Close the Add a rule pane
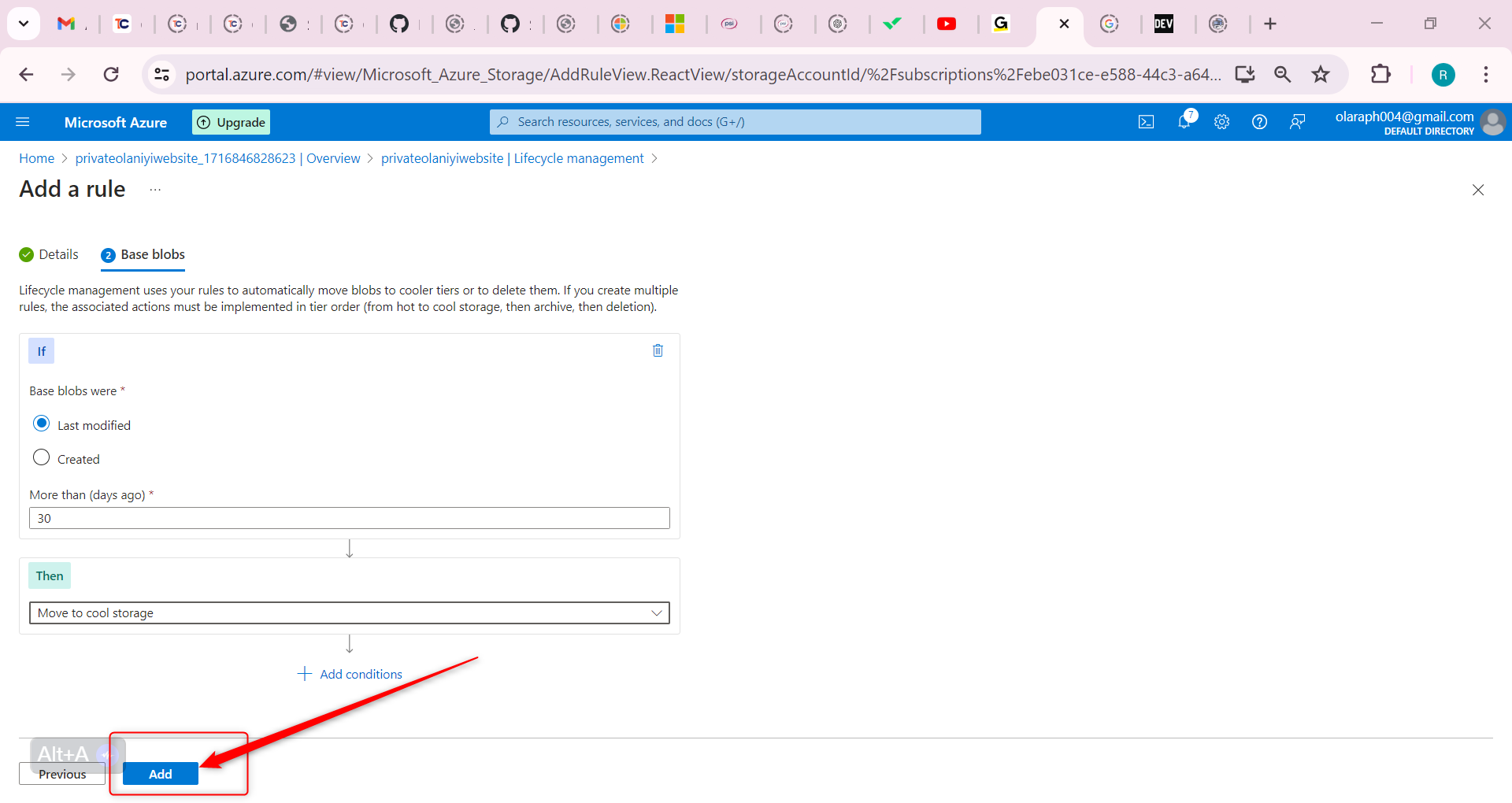The image size is (1512, 803). click(x=1478, y=190)
